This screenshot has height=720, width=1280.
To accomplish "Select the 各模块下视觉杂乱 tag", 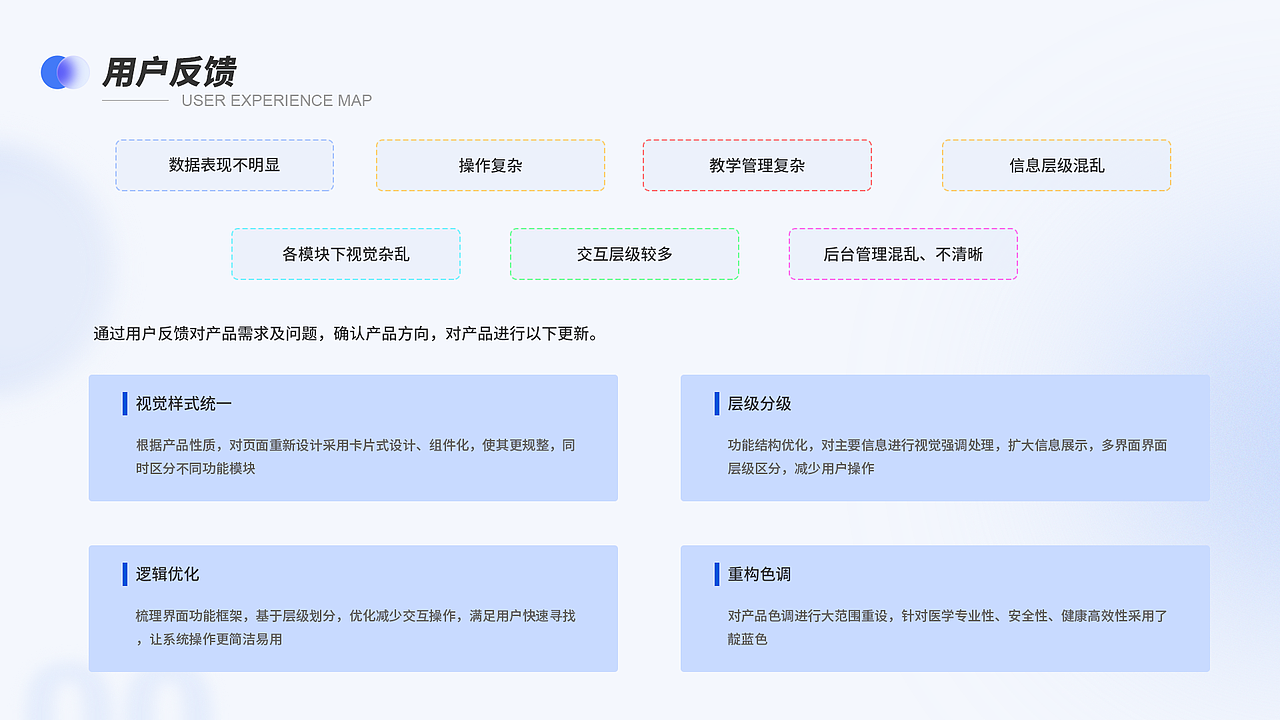I will 345,254.
